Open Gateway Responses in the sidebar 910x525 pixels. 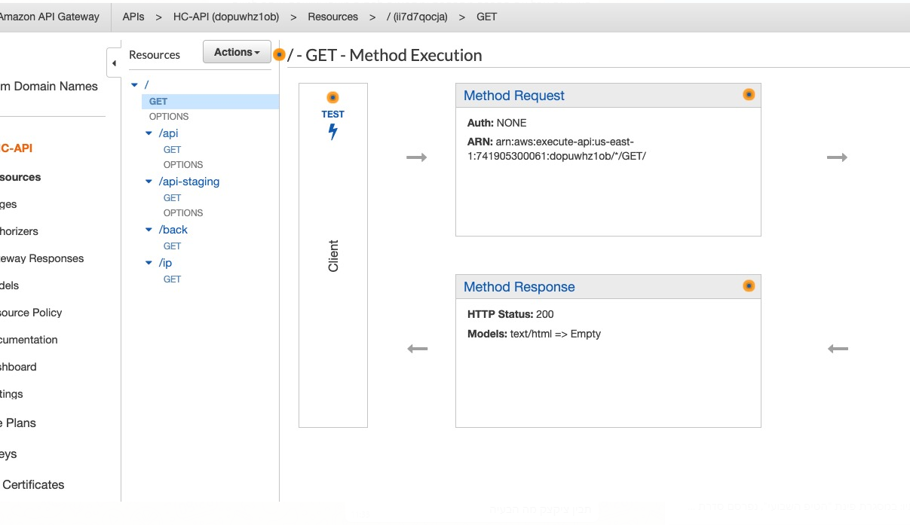pyautogui.click(x=42, y=258)
